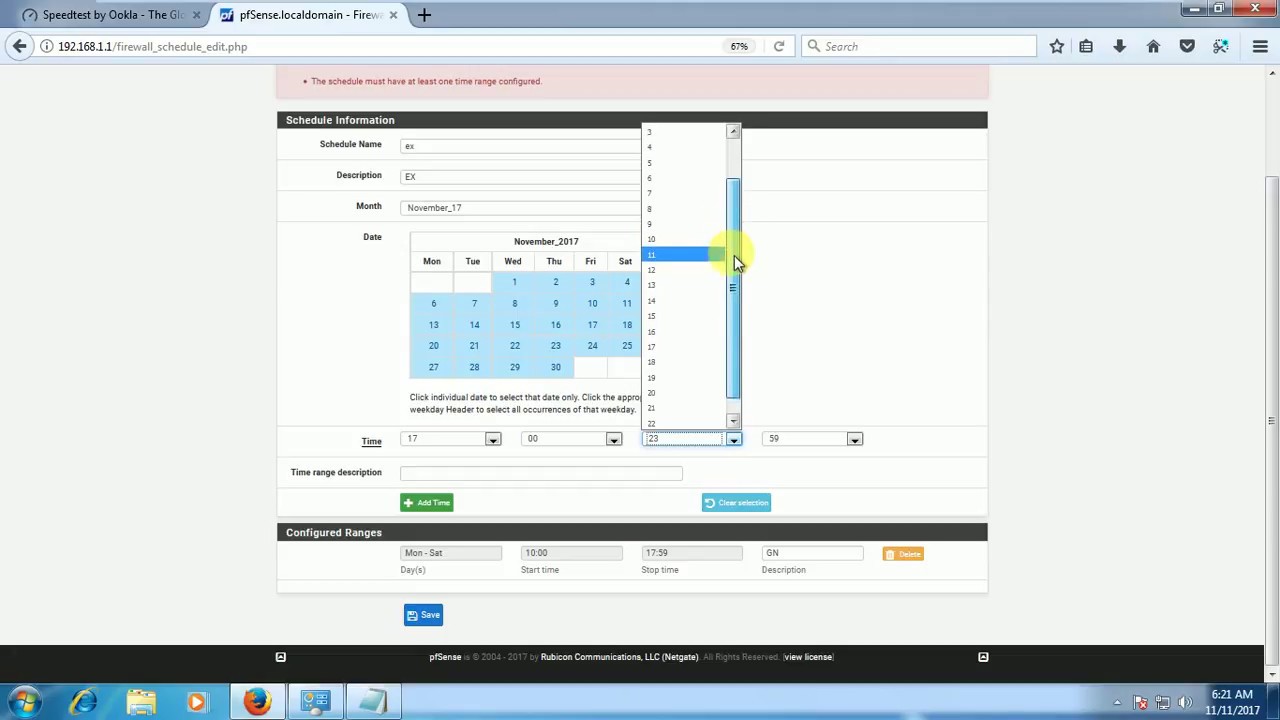The image size is (1280, 720).
Task: Open the stop minute dropdown showing 59
Action: tap(812, 439)
